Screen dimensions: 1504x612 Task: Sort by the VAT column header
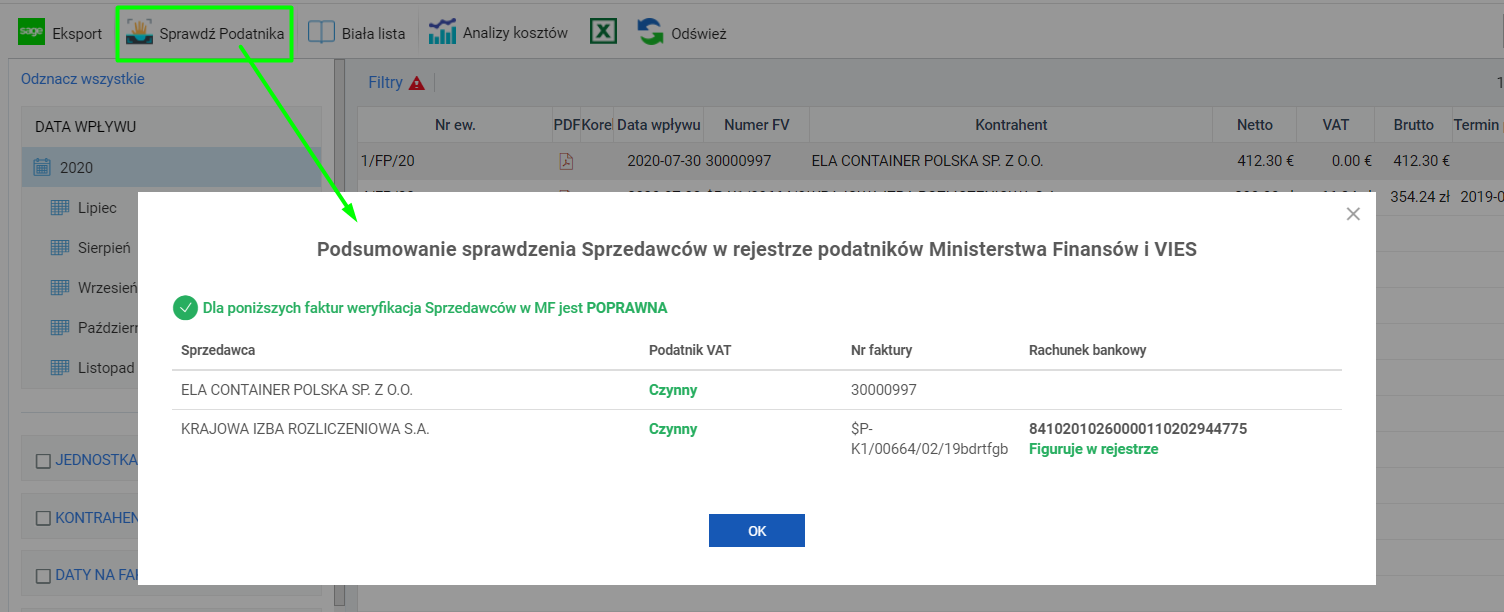tap(1336, 125)
